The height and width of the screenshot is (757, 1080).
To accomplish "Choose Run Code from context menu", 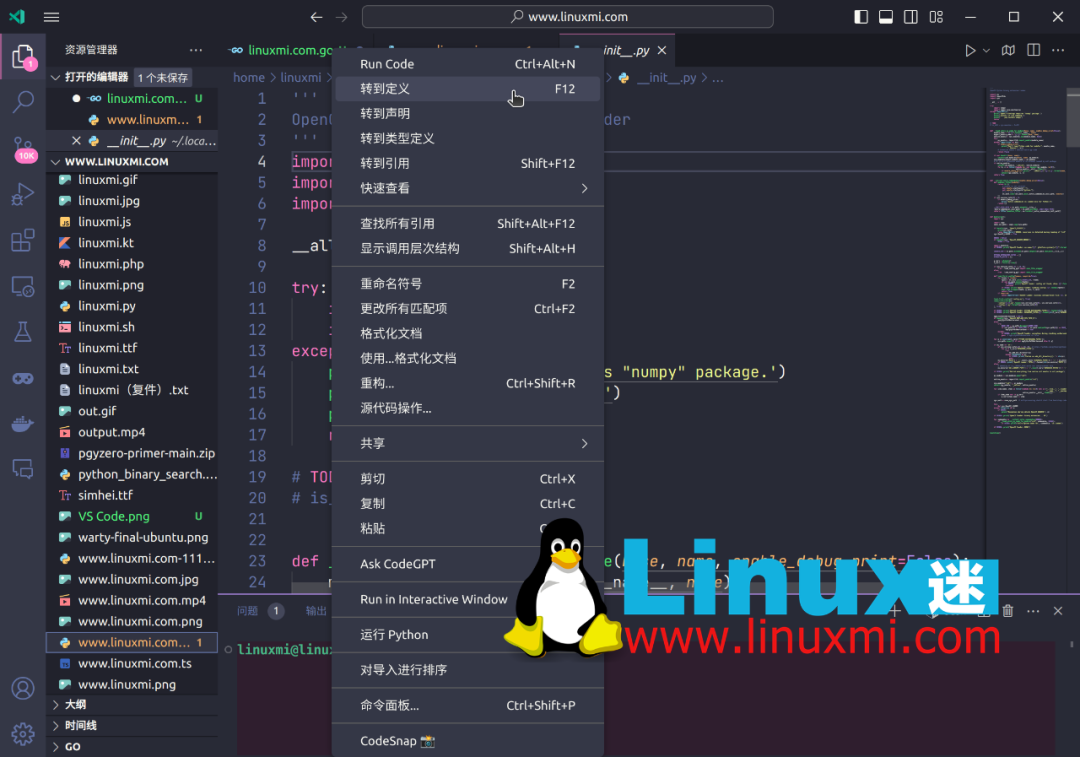I will tap(468, 64).
